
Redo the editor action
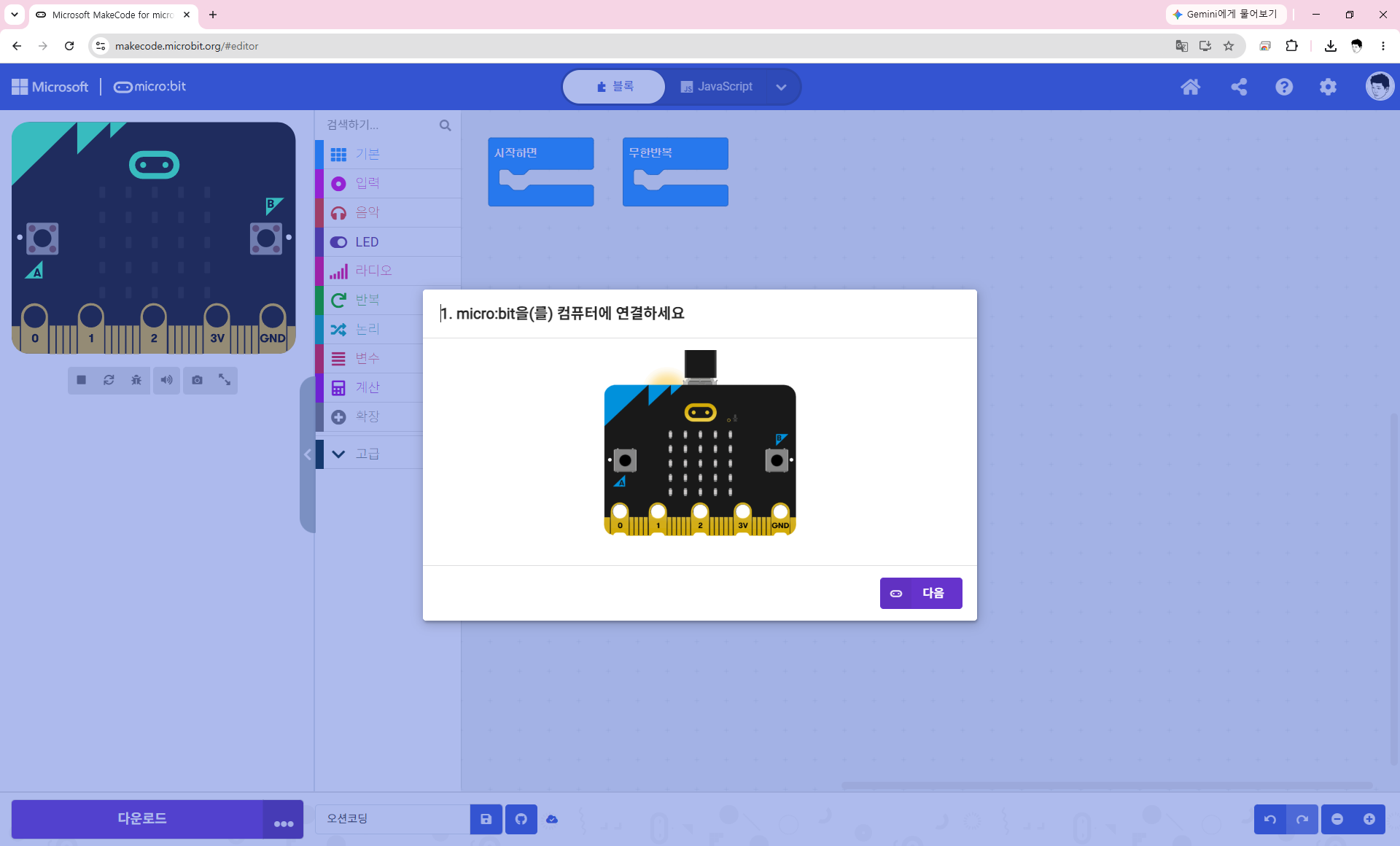[1302, 819]
